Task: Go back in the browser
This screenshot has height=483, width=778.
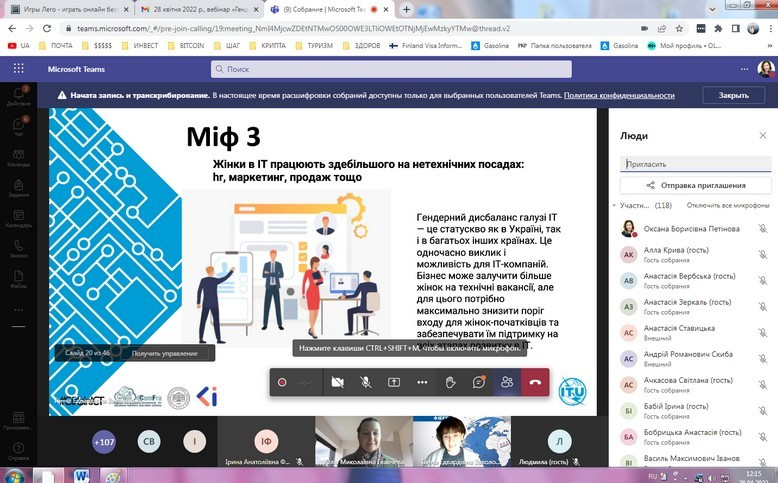Action: coord(12,28)
